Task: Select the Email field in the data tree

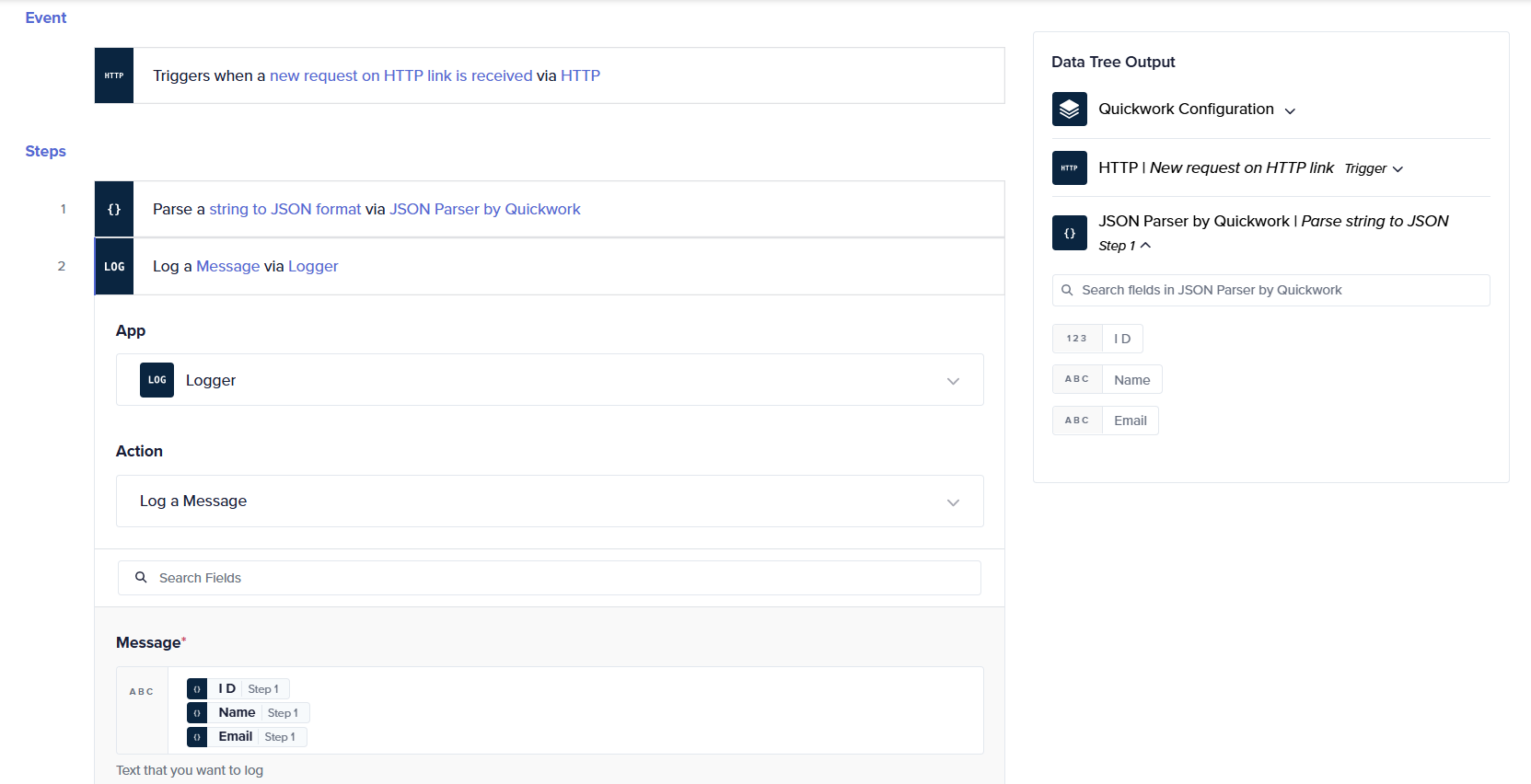Action: pyautogui.click(x=1130, y=421)
